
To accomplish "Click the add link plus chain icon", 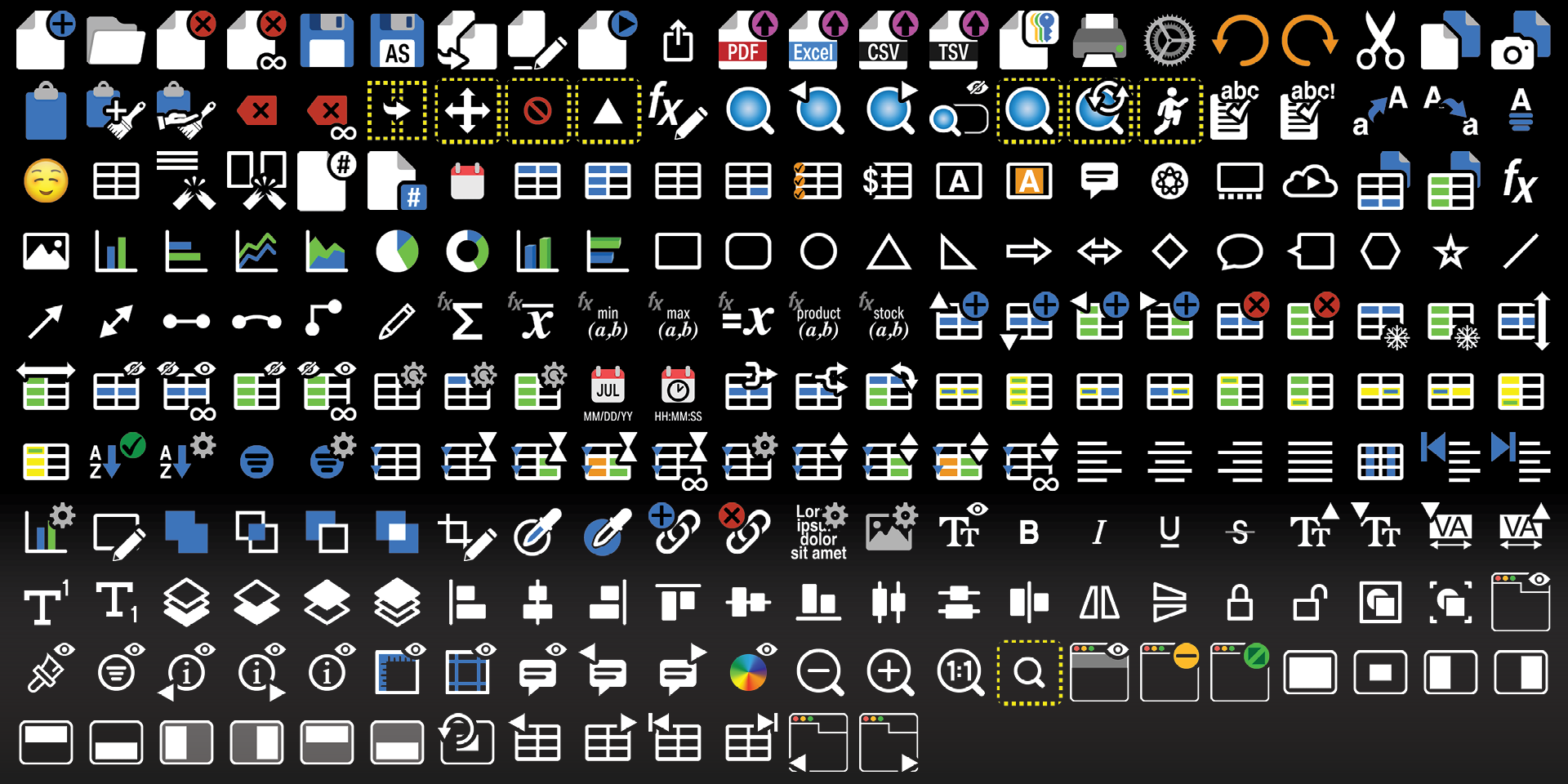I will point(675,529).
